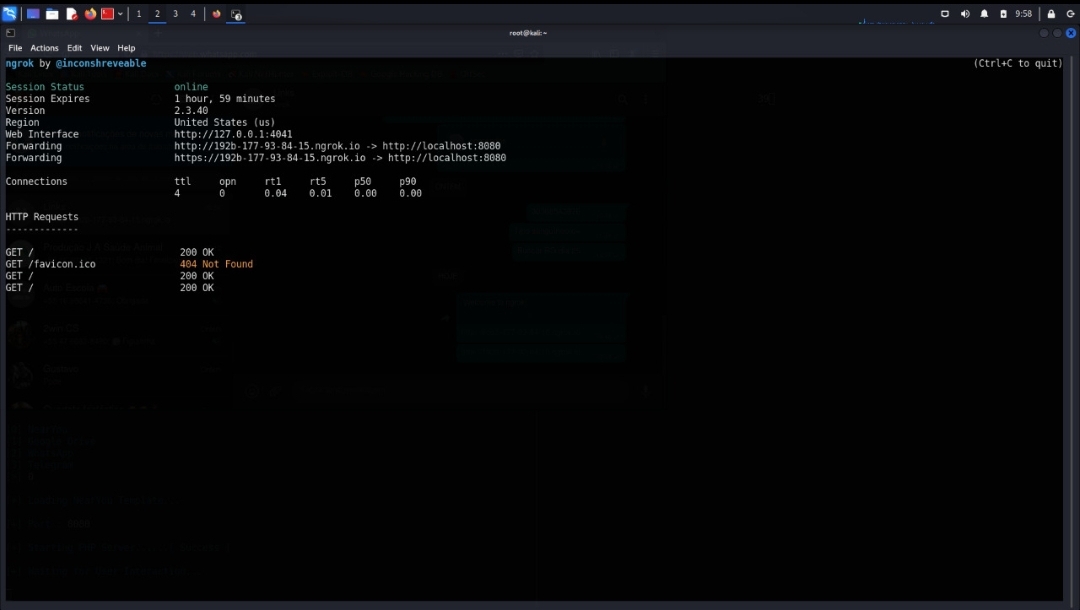Open the View menu
1080x610 pixels.
(x=100, y=48)
